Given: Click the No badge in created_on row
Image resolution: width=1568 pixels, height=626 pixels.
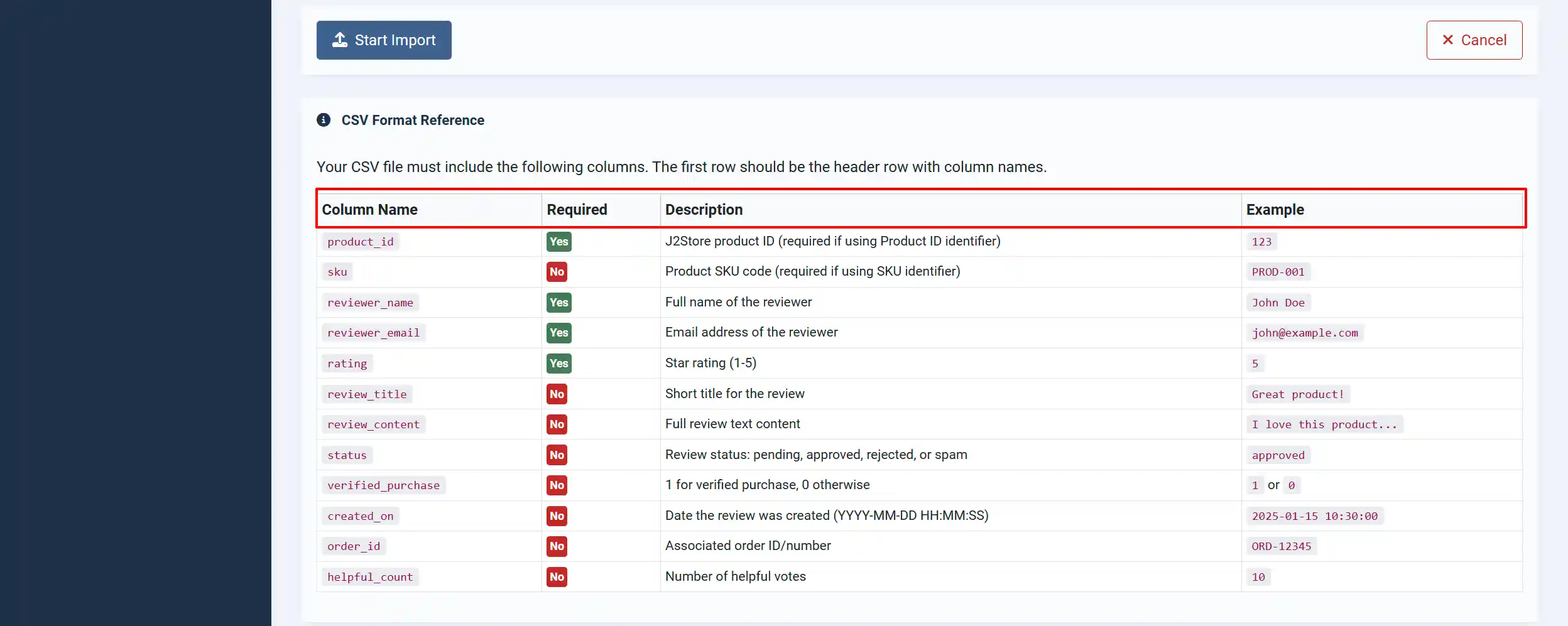Looking at the screenshot, I should pos(557,516).
